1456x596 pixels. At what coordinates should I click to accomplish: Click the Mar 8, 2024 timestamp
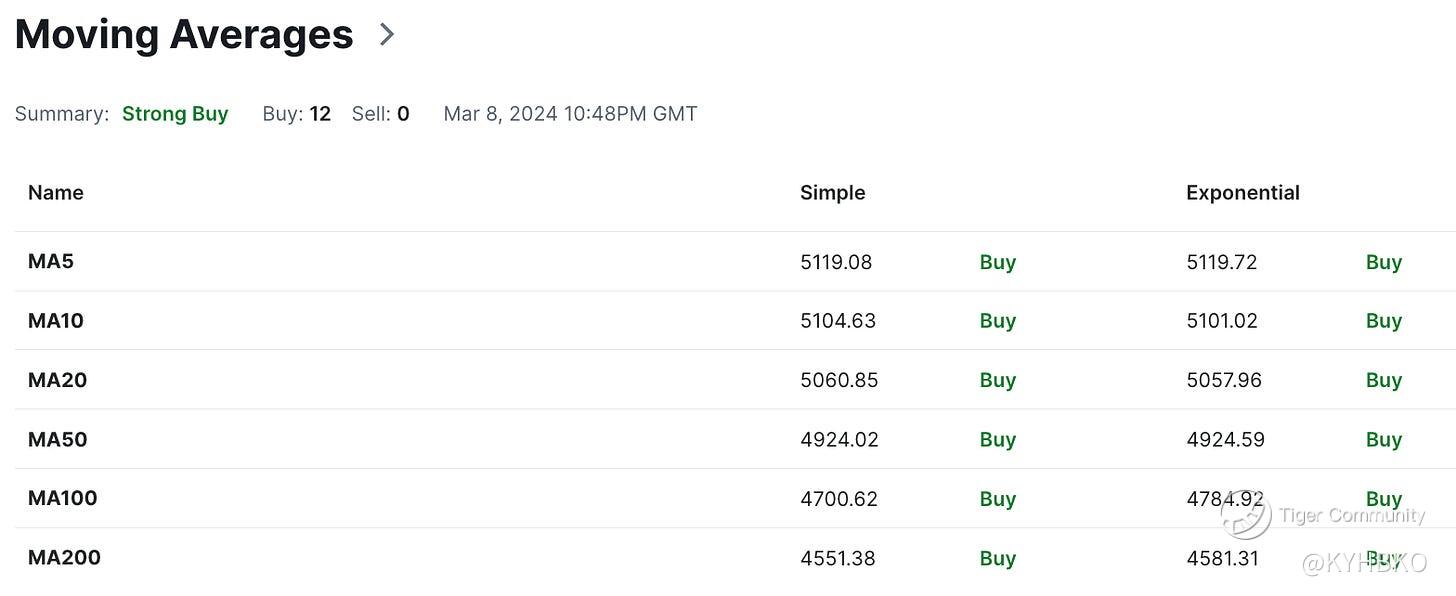(570, 114)
